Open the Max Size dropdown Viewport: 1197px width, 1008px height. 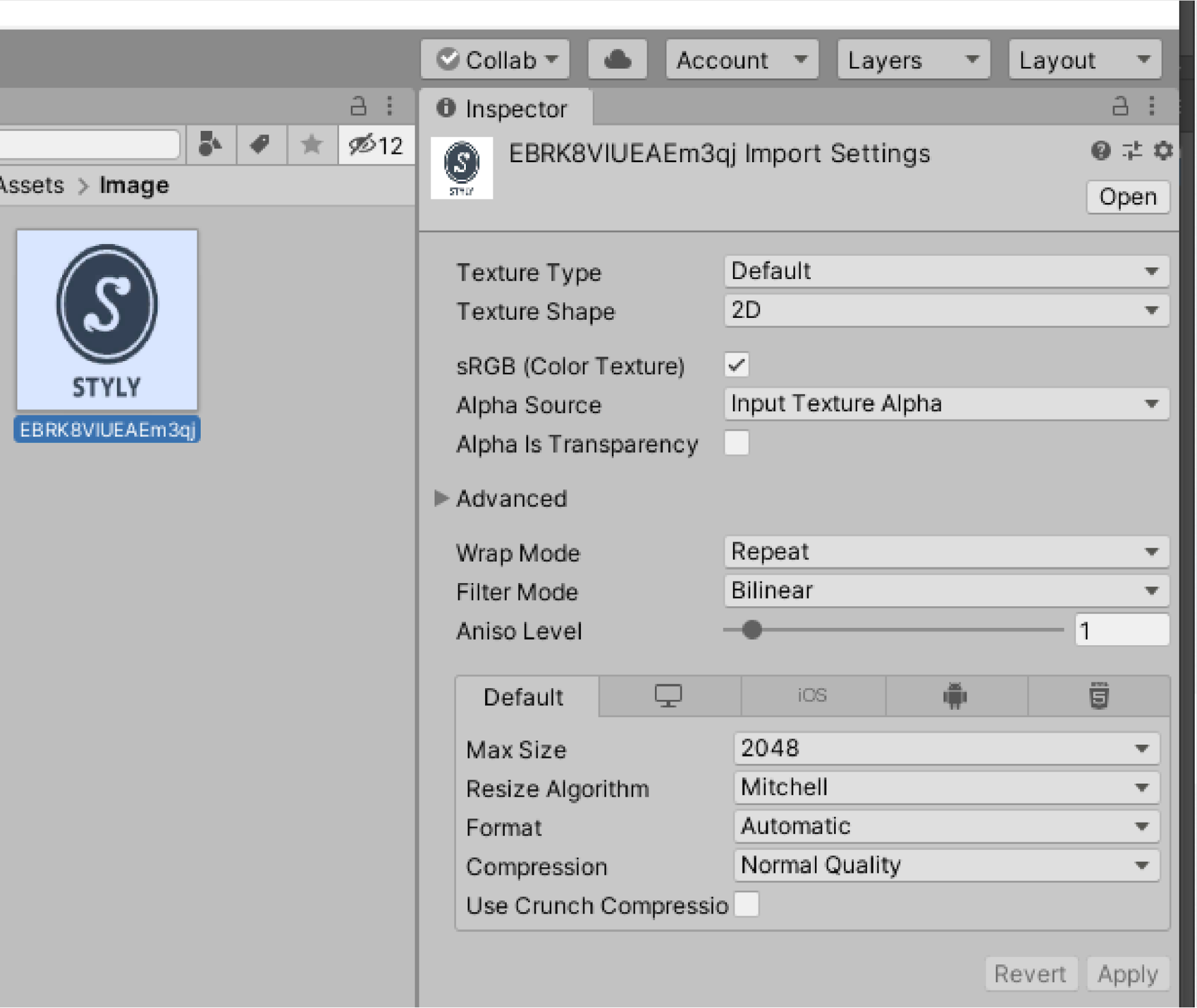(x=947, y=749)
